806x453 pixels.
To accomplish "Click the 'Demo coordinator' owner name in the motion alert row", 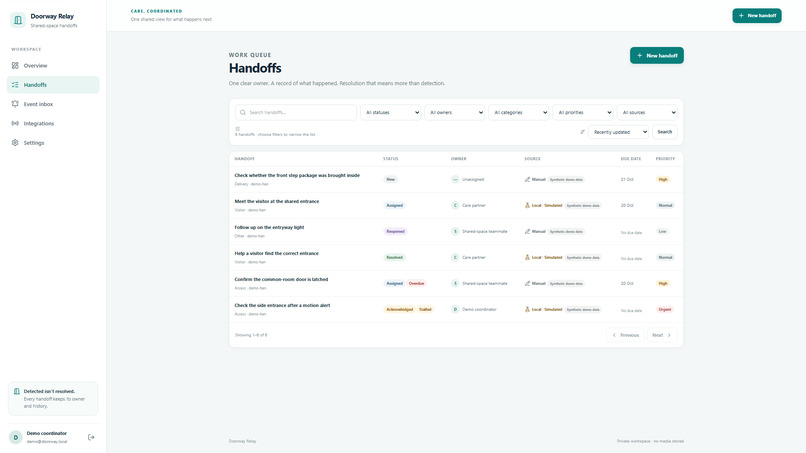I will (x=479, y=310).
